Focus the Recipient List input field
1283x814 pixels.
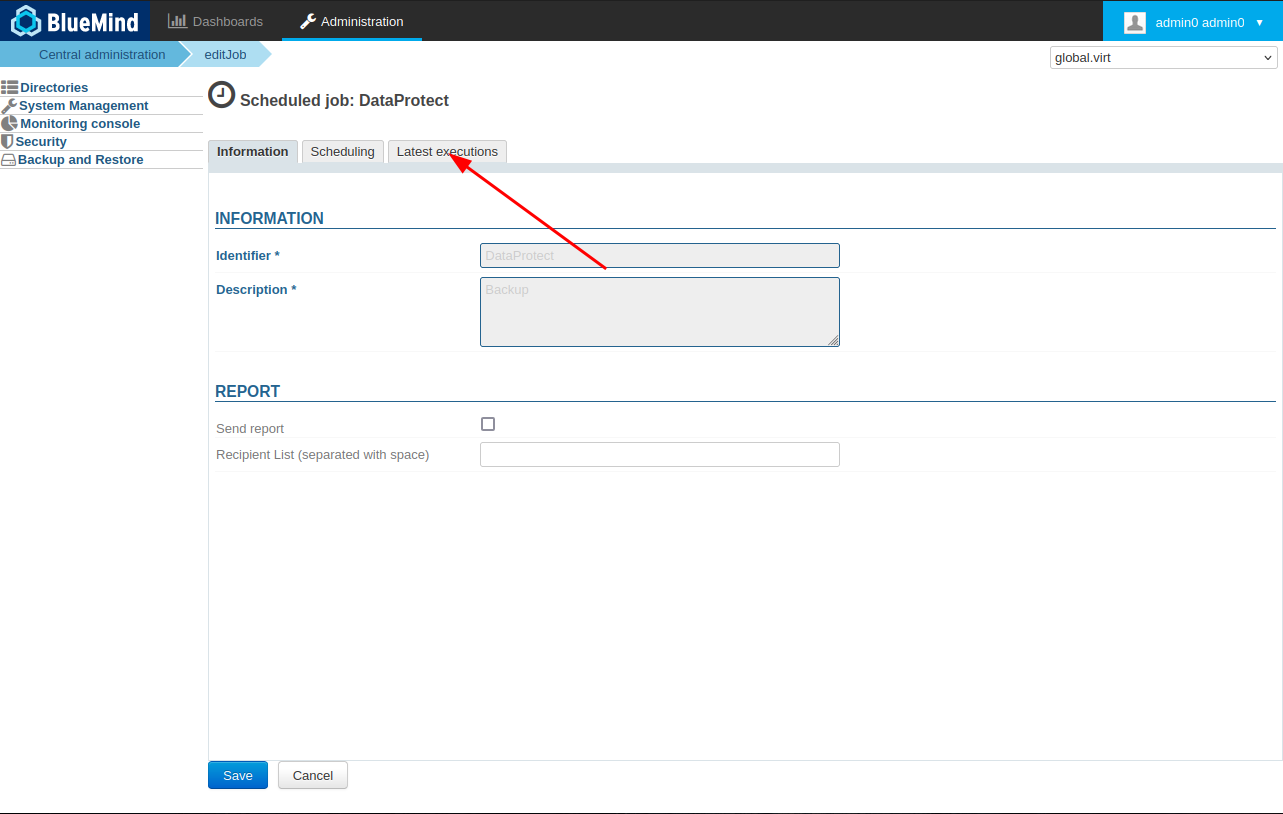(x=659, y=455)
